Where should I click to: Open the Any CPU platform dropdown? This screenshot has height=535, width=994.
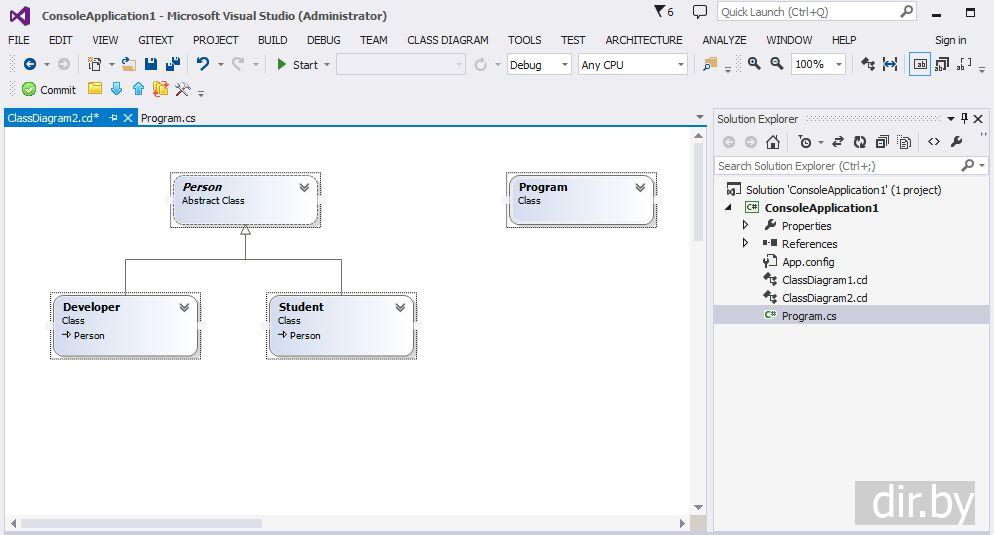pos(633,64)
